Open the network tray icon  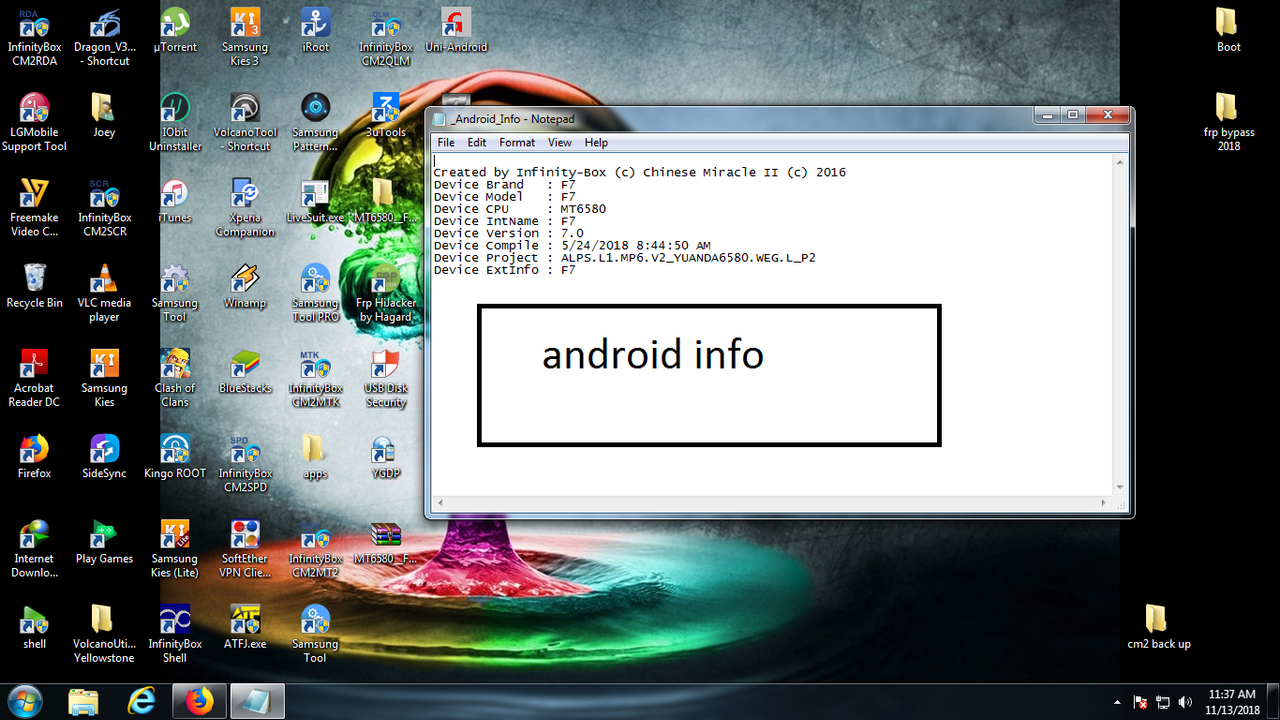click(x=1163, y=702)
